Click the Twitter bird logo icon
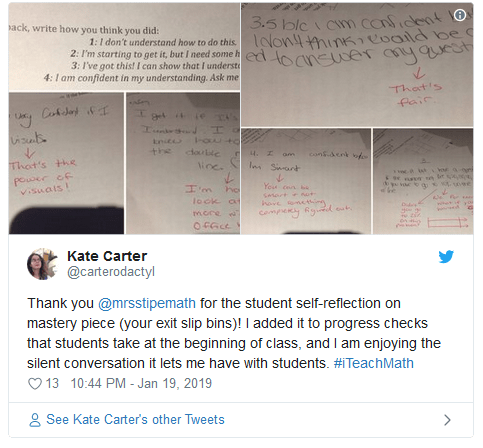483x448 pixels. pyautogui.click(x=446, y=256)
